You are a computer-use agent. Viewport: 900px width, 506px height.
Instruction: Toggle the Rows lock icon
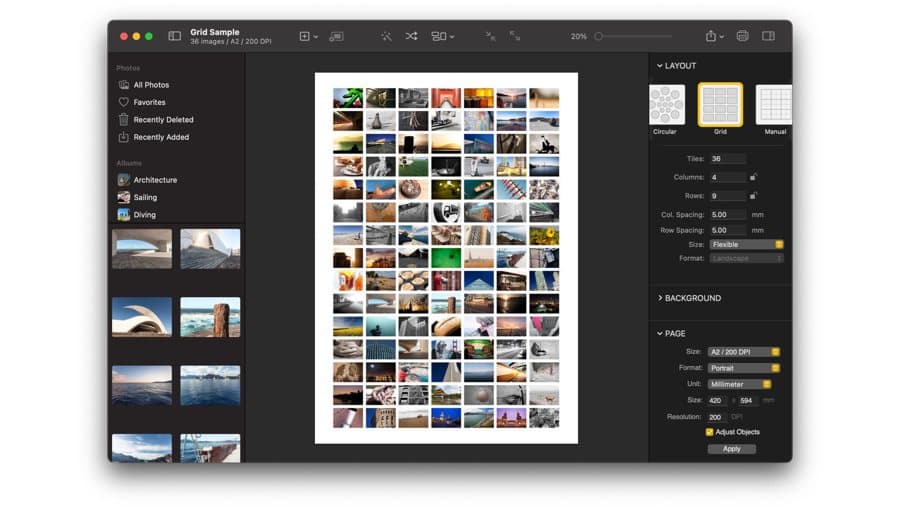pyautogui.click(x=753, y=195)
